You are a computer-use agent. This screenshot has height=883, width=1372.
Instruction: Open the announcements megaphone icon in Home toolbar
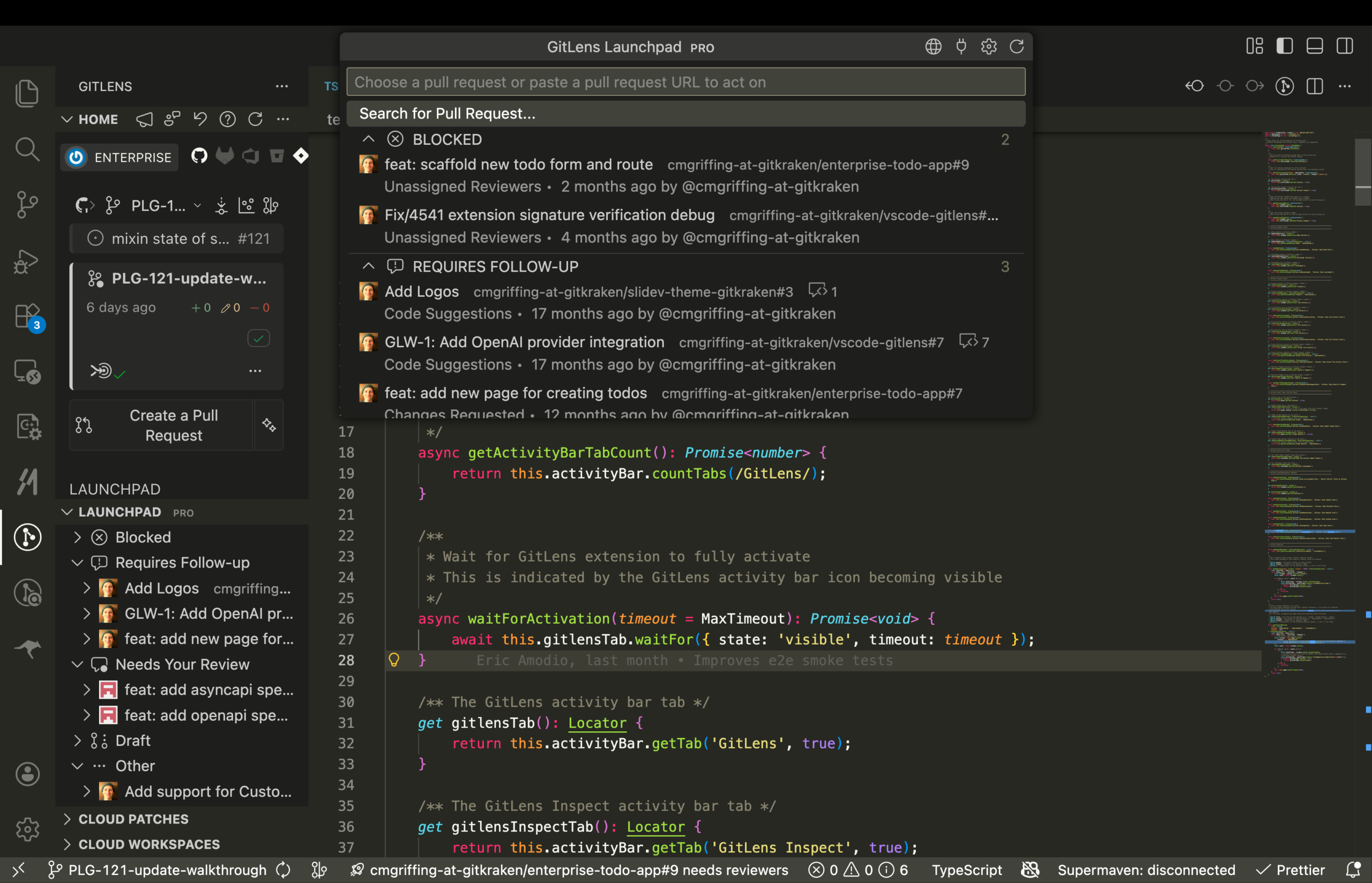(144, 119)
